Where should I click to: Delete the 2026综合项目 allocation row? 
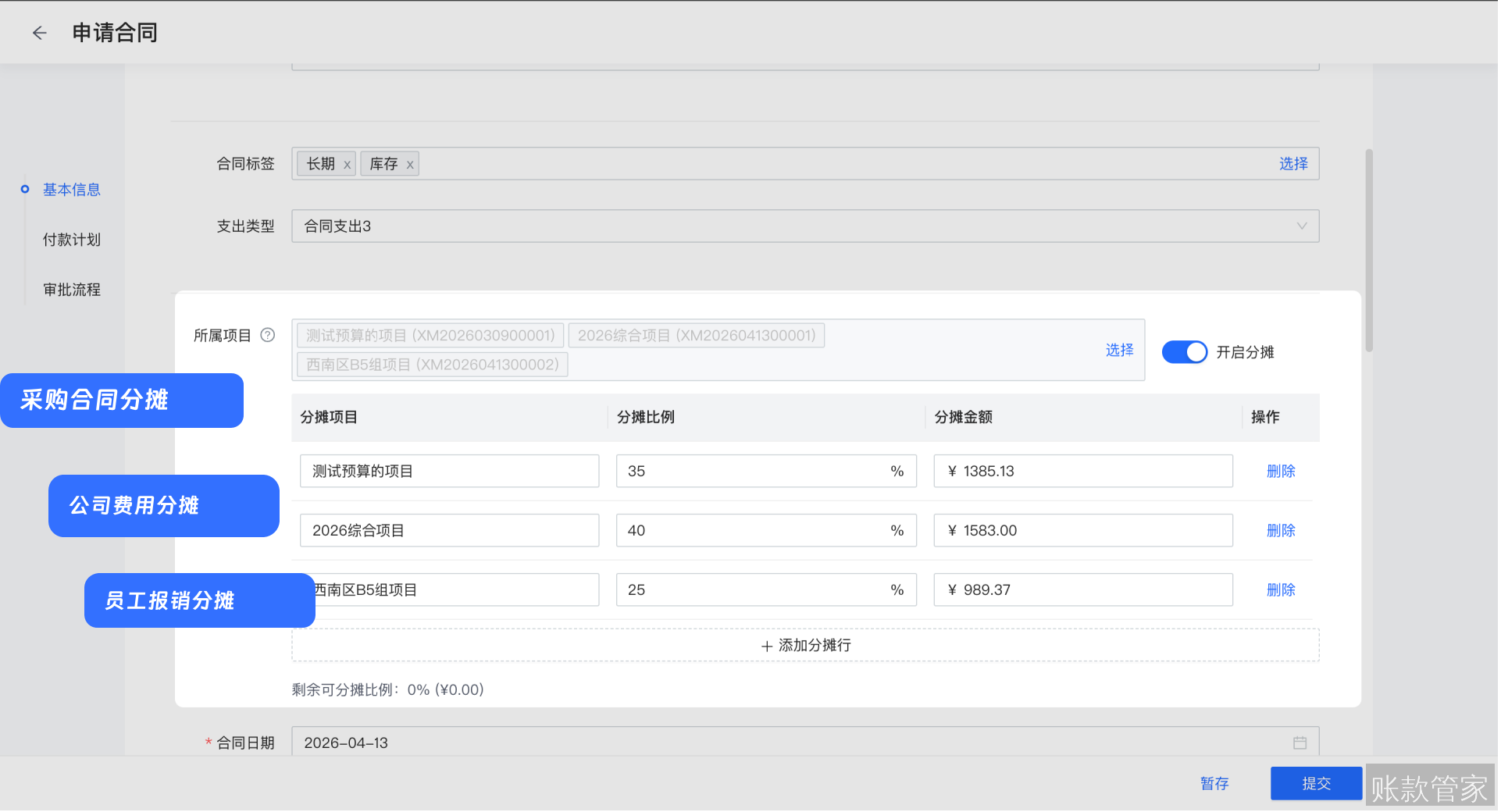point(1280,530)
